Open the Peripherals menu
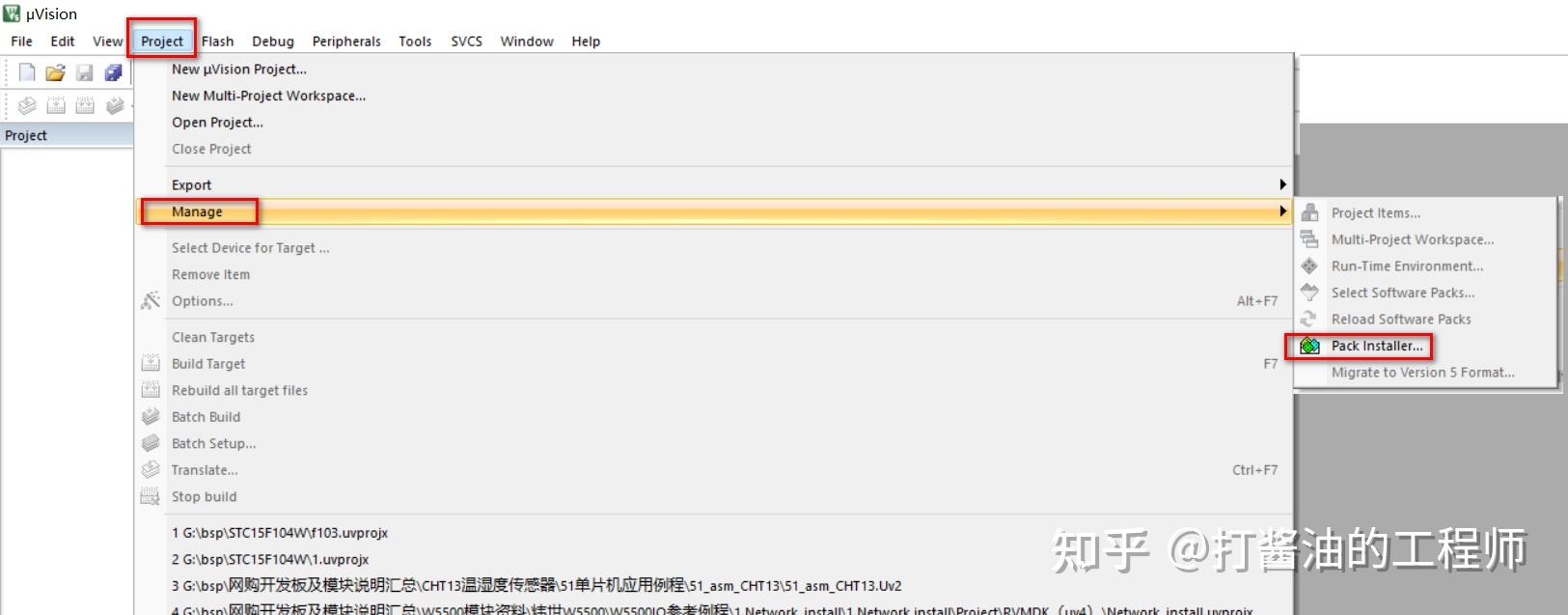1568x615 pixels. click(346, 42)
